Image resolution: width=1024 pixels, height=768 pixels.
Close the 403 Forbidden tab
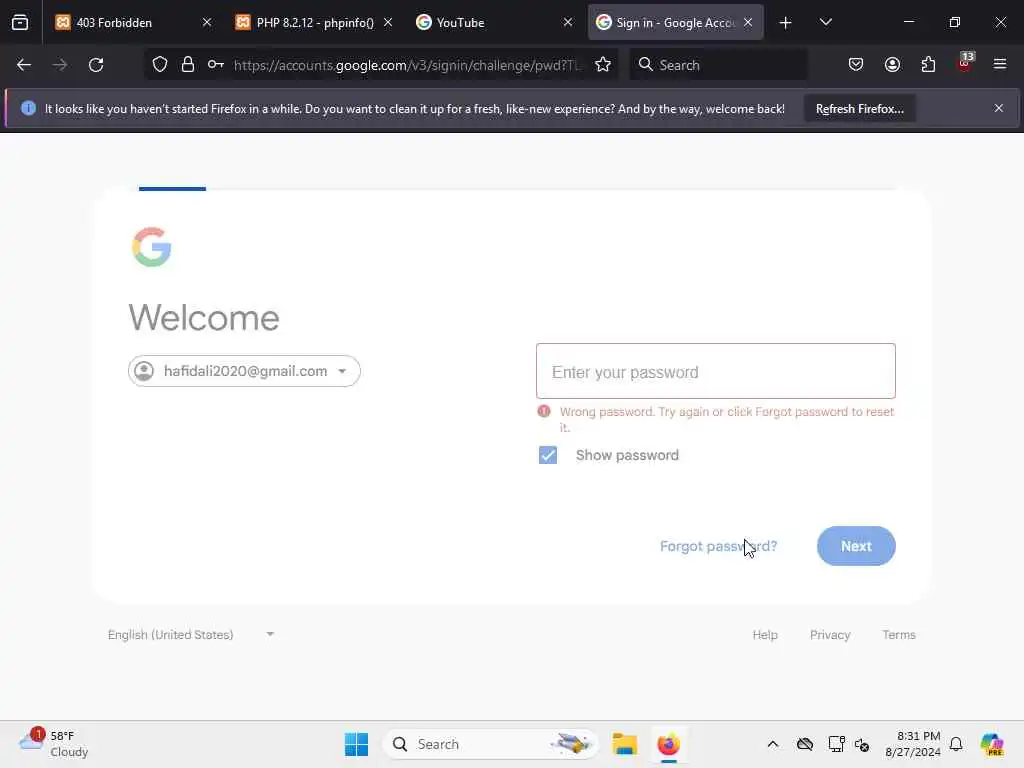[x=207, y=22]
